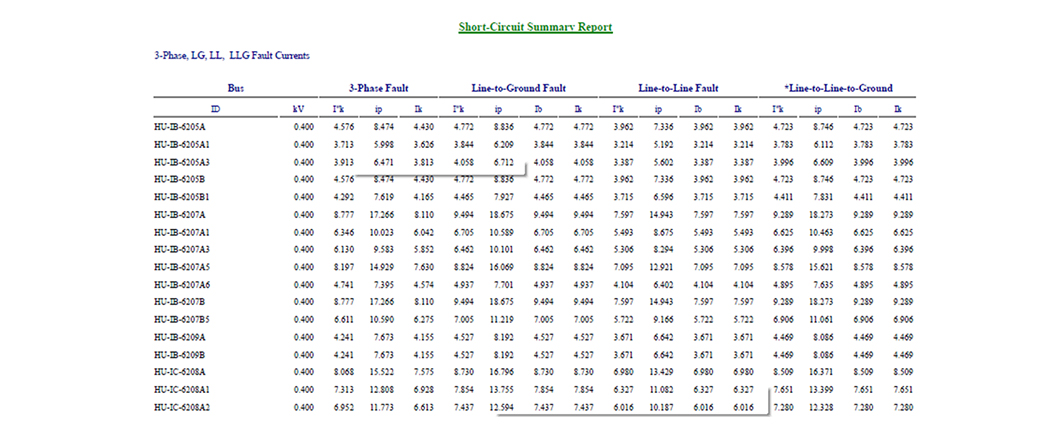Select bus ID HU-IC-6208A2
Viewport: 1060px width, 435px height.
[182, 407]
